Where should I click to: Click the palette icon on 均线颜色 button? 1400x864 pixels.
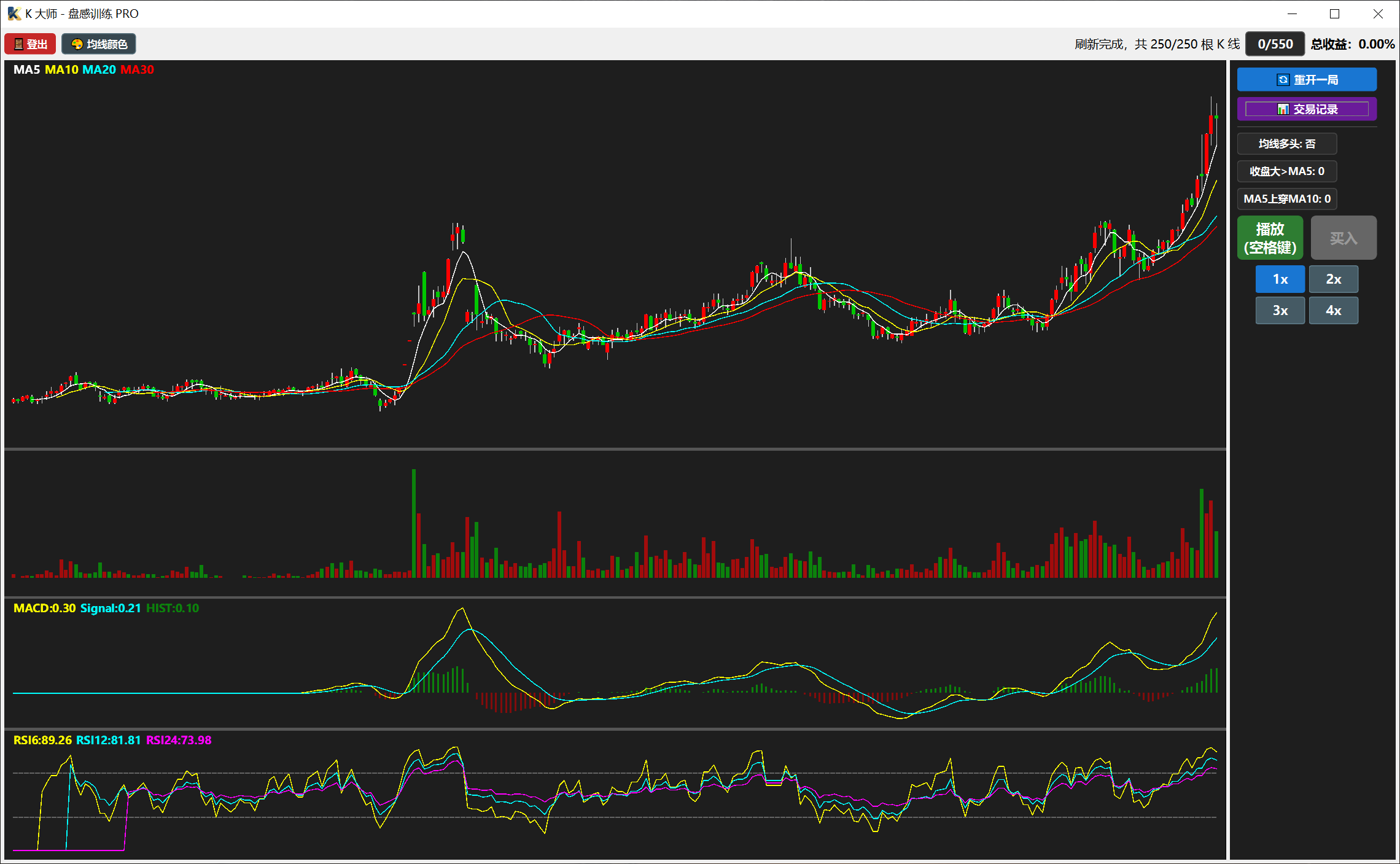click(77, 44)
